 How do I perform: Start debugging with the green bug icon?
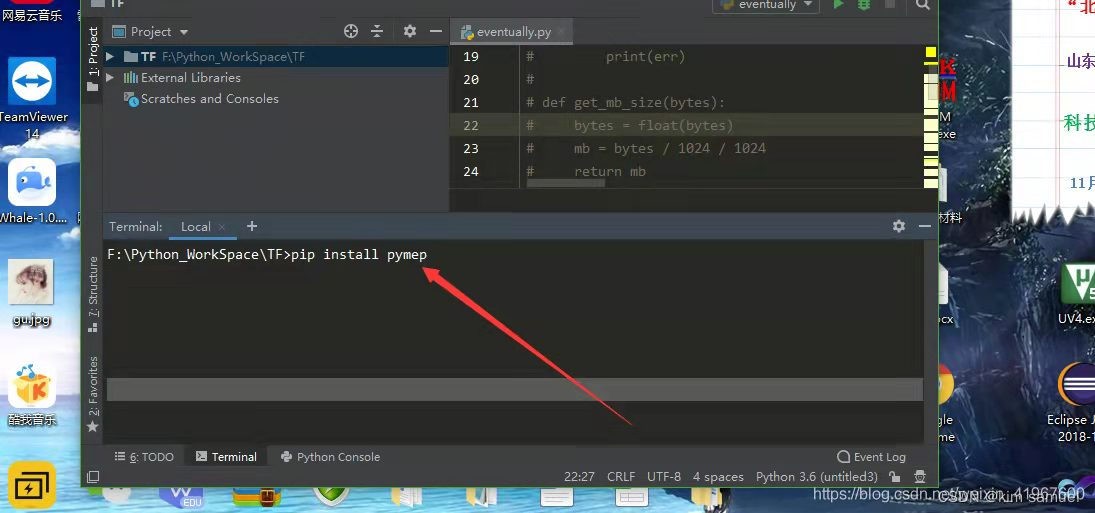[x=864, y=4]
